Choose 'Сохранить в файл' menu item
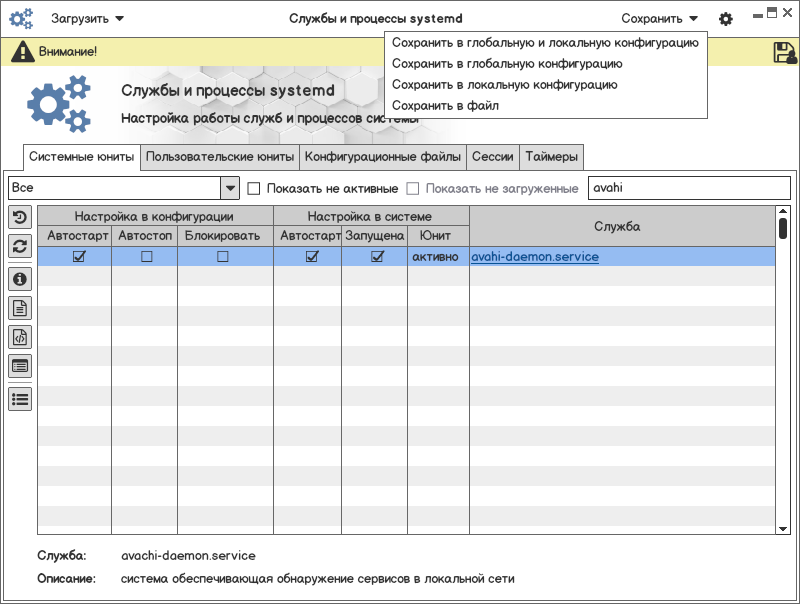Viewport: 800px width, 604px height. [x=445, y=105]
